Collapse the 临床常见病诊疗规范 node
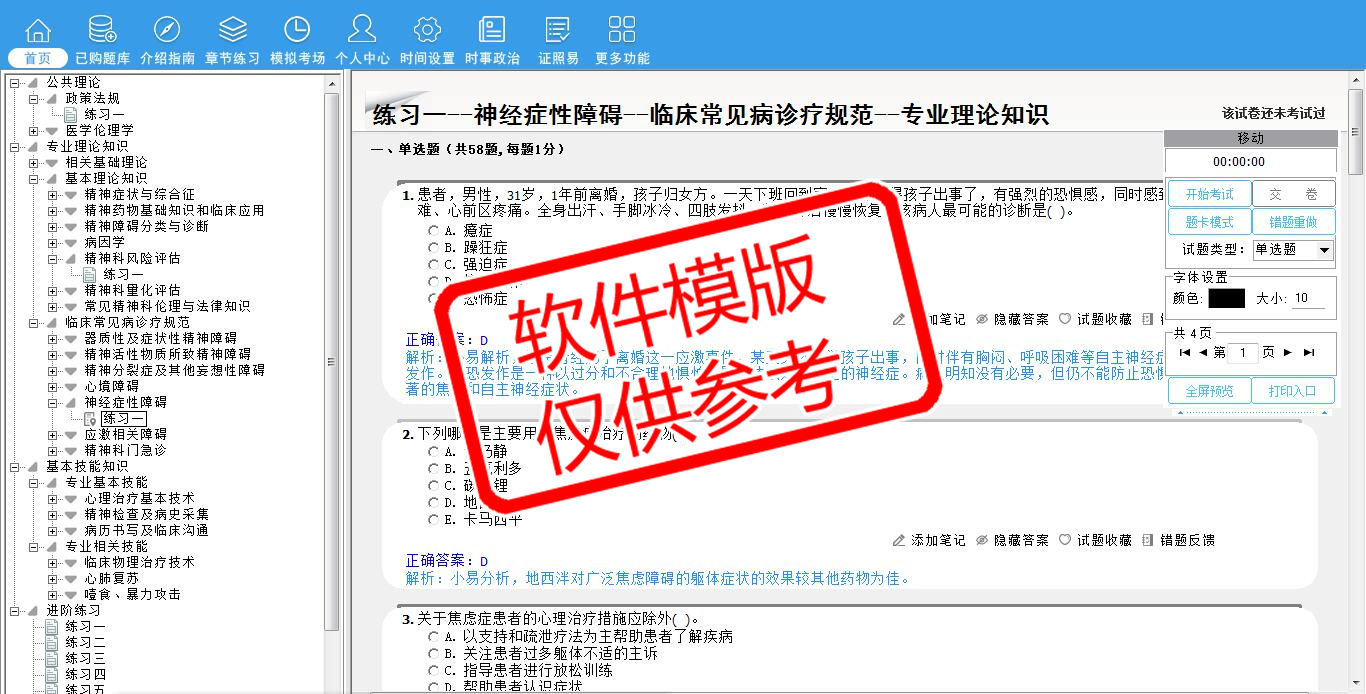The height and width of the screenshot is (694, 1366). click(x=33, y=322)
